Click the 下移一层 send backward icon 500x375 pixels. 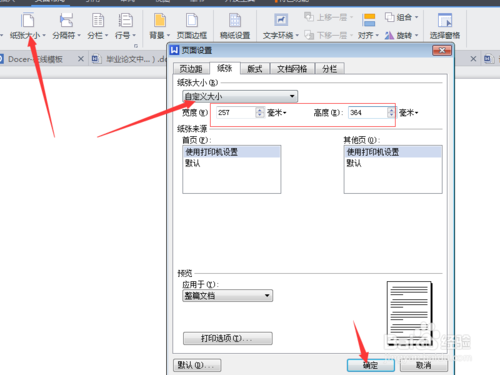(309, 35)
